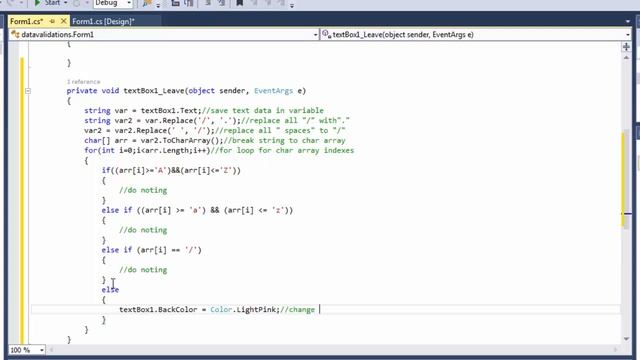Click the comment "//save text data in variable"
The height and width of the screenshot is (360, 640).
pyautogui.click(x=262, y=111)
